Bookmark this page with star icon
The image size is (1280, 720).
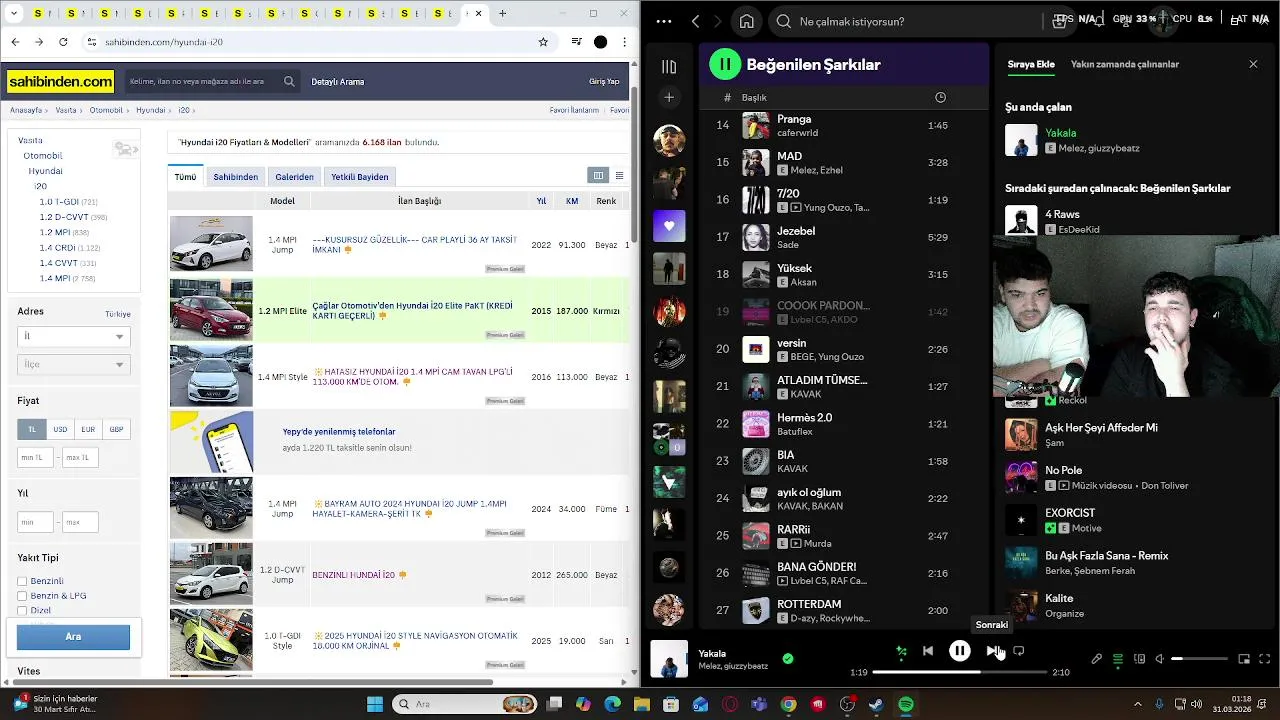coord(543,42)
